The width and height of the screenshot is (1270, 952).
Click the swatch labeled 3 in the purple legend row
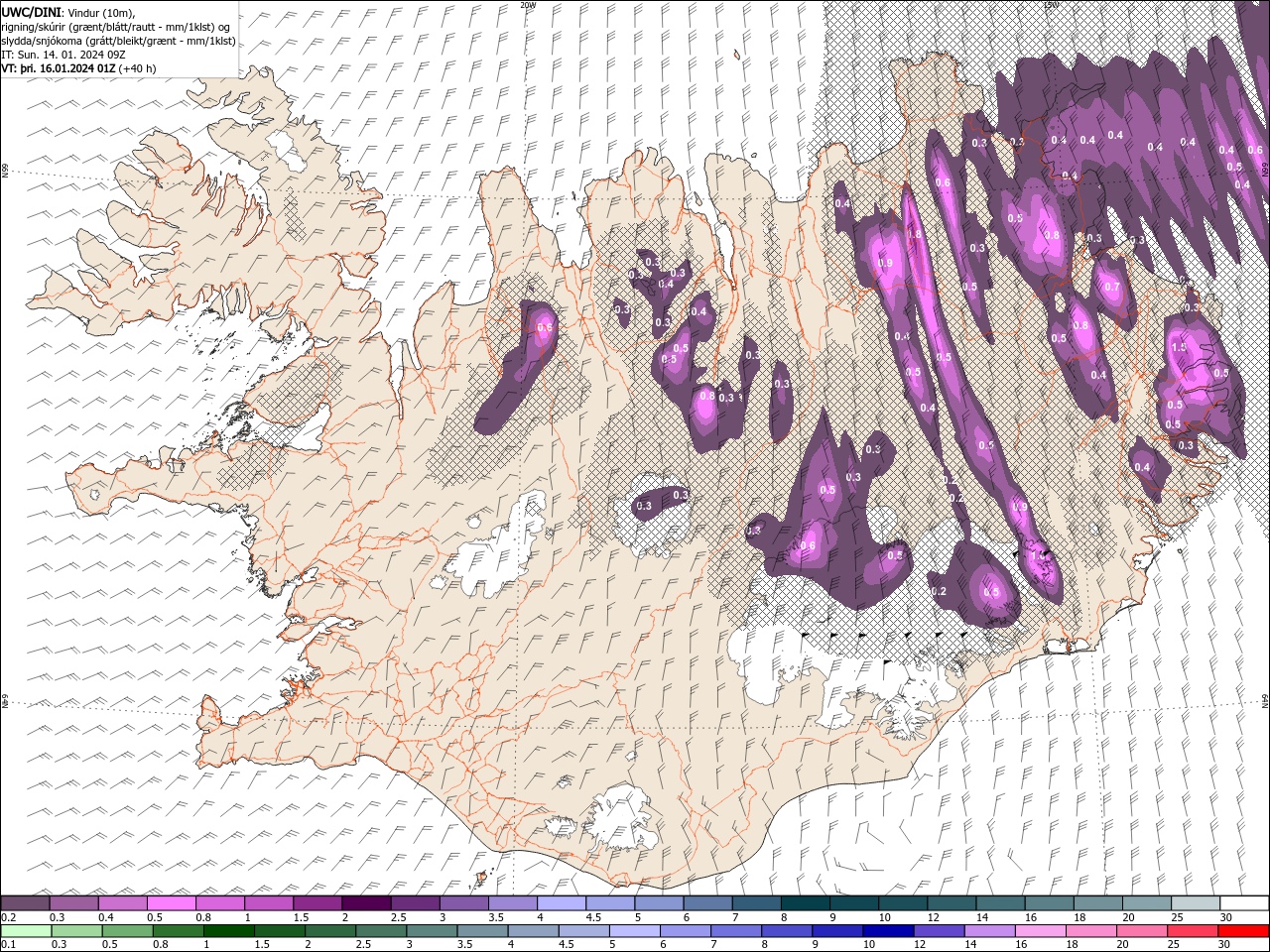tap(463, 903)
